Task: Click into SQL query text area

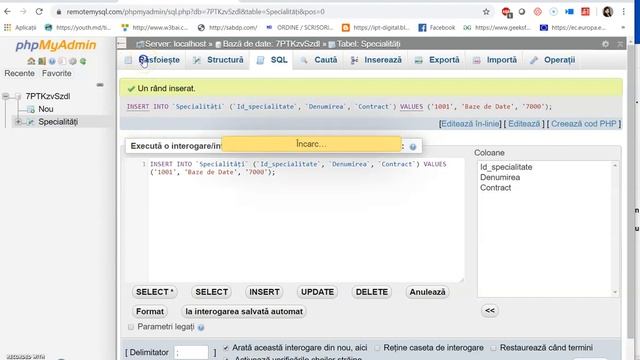Action: click(306, 220)
